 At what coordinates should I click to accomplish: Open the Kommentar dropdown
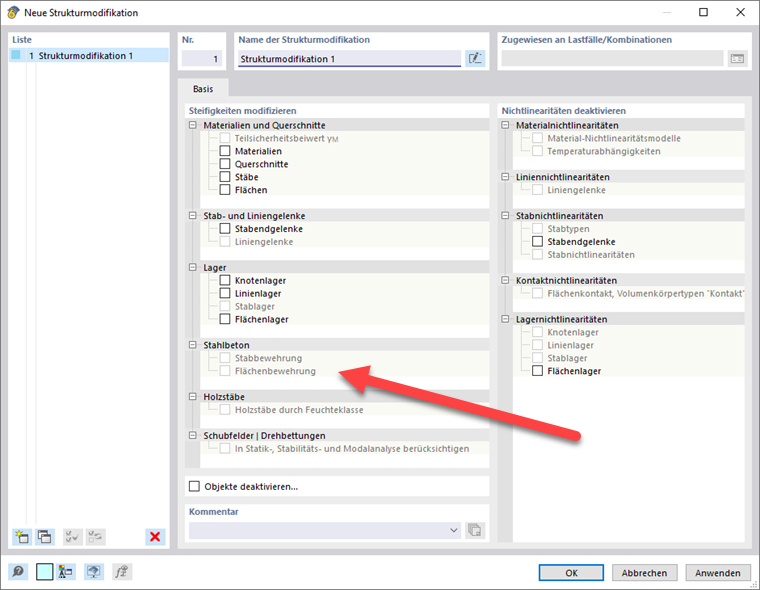[x=453, y=530]
